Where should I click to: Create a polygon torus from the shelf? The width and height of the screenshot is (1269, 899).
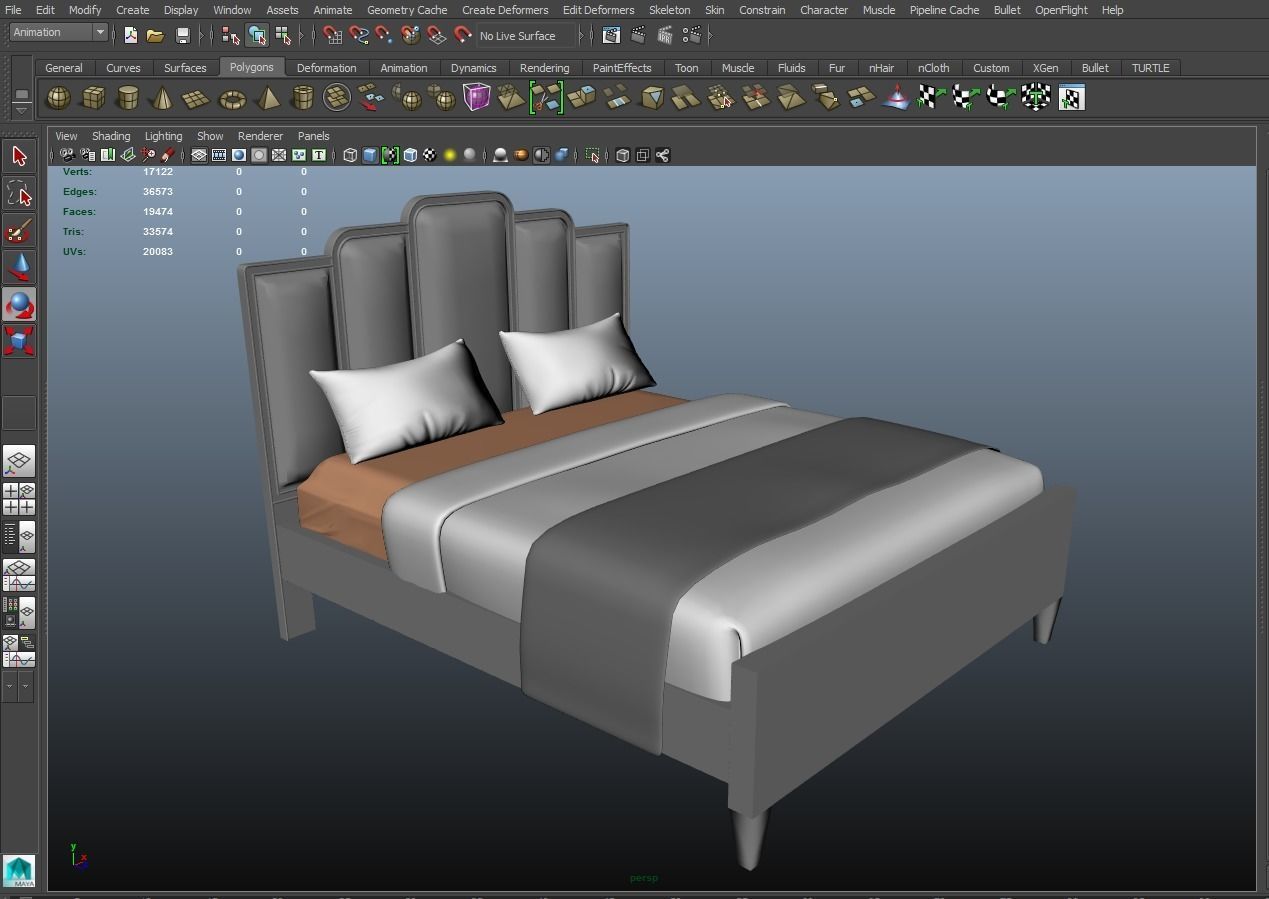232,98
